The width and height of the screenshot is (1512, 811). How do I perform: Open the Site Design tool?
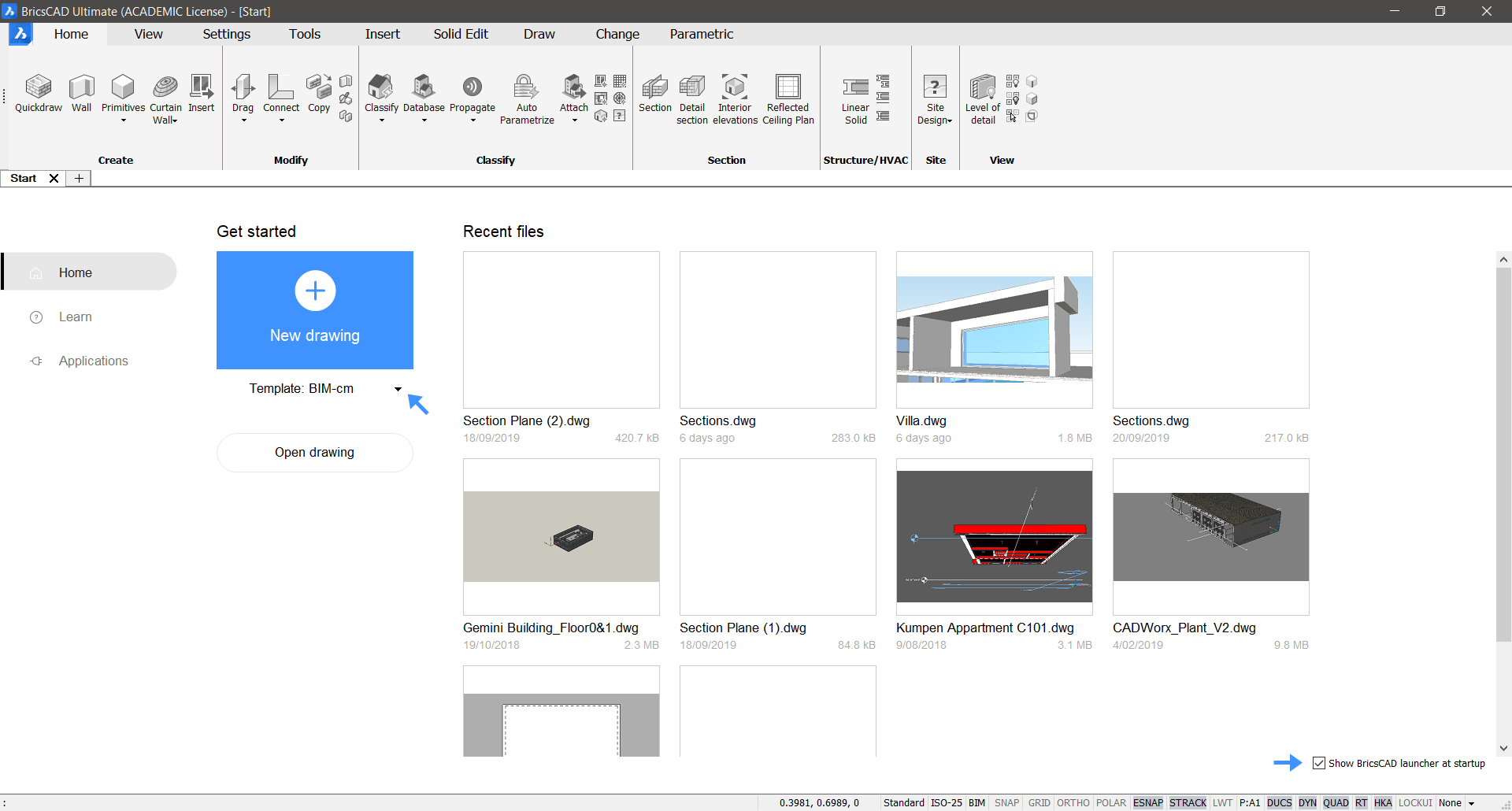pyautogui.click(x=935, y=99)
